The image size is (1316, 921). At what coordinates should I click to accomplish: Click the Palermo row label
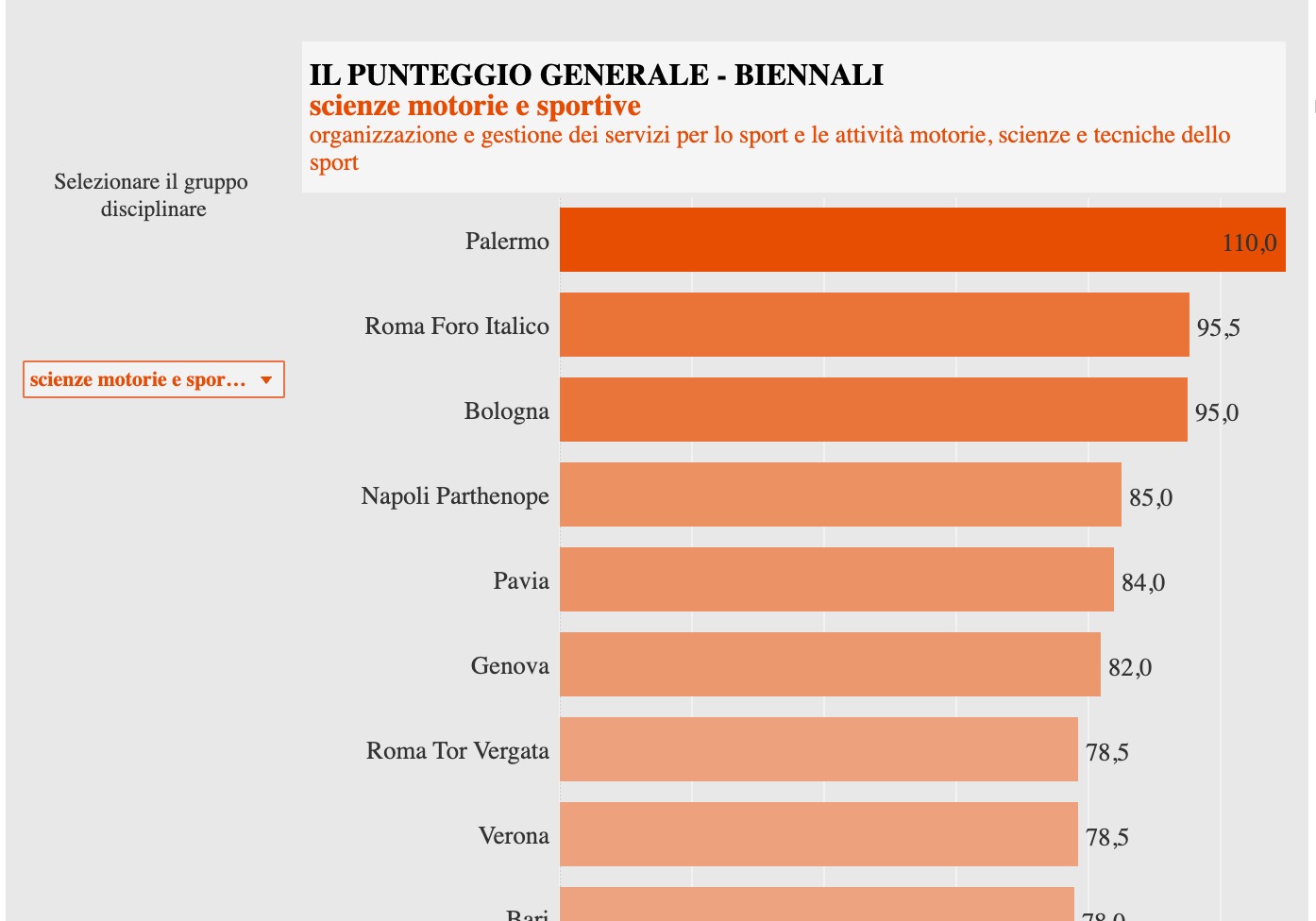[x=507, y=242]
